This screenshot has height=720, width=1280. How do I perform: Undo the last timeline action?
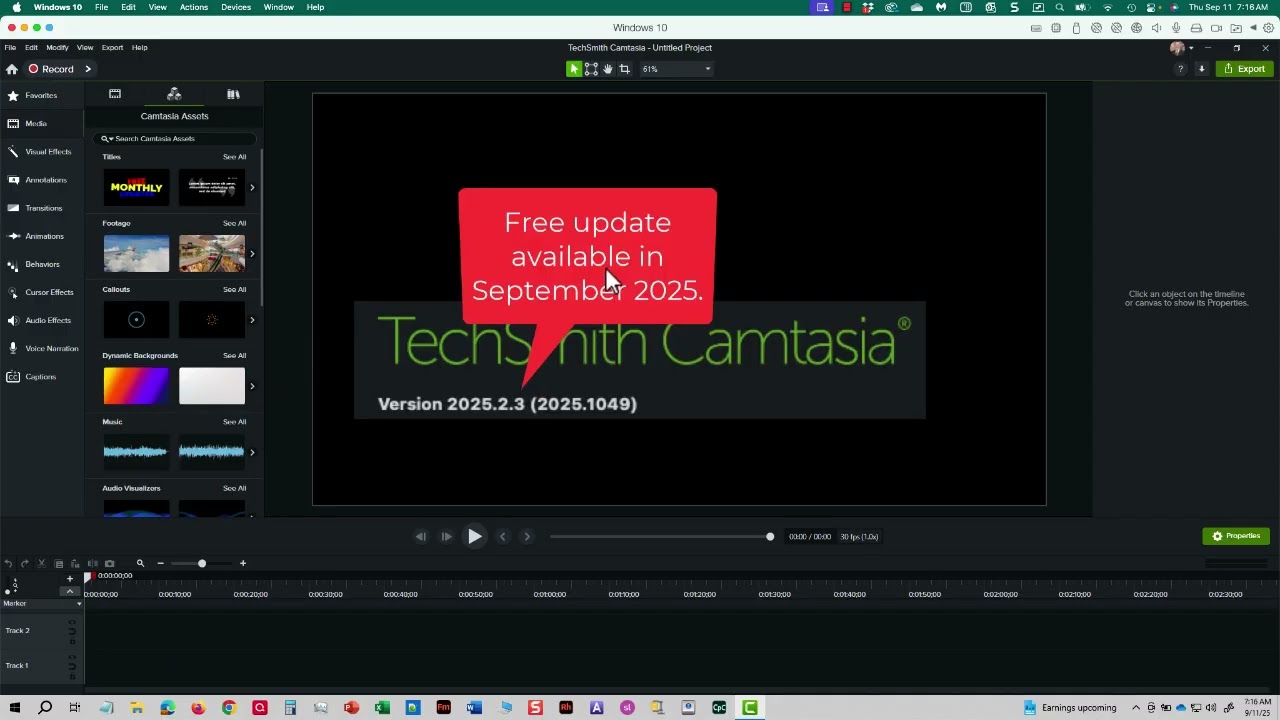(8, 564)
